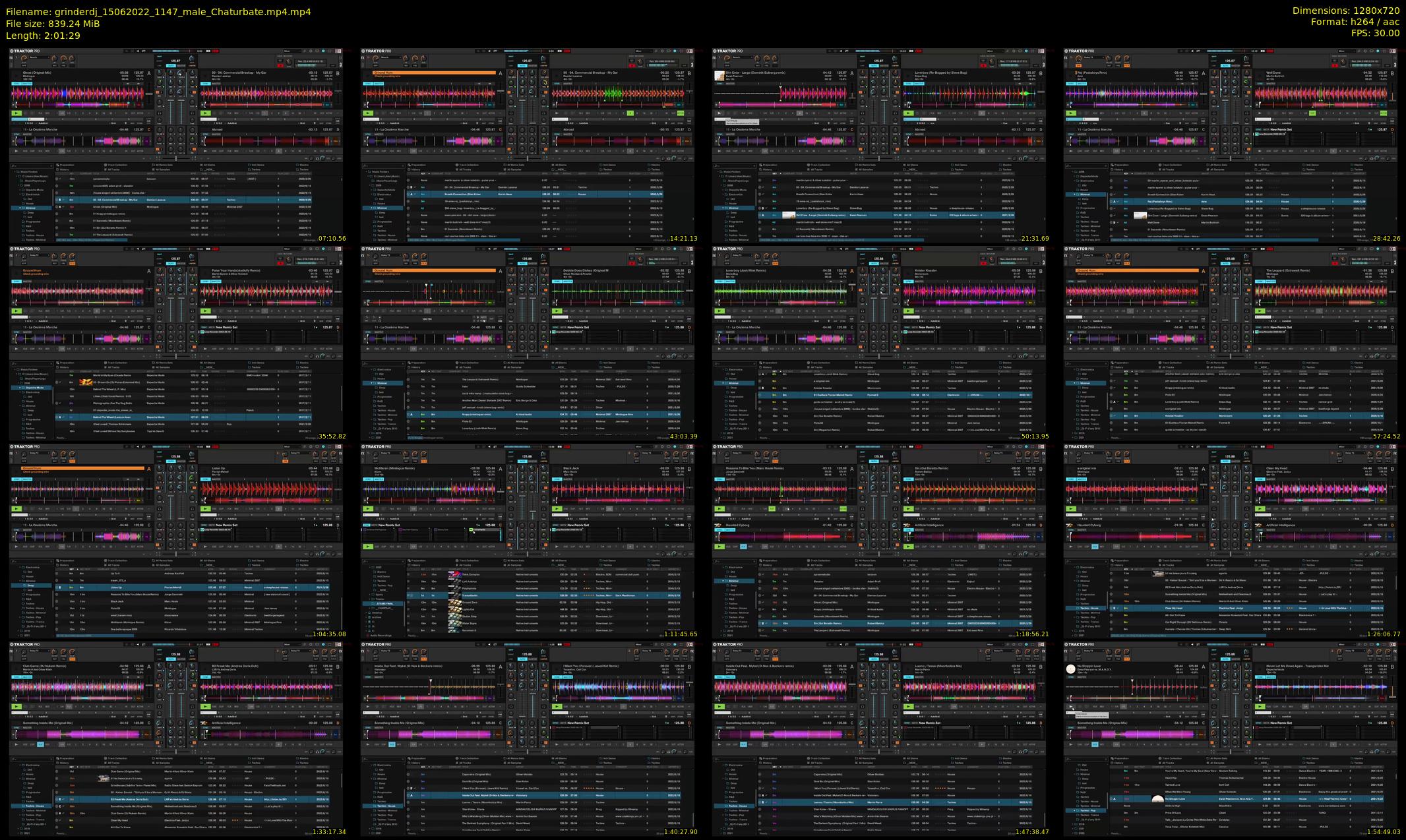Toggle MASTER on Deck A in 07:10.56 frame
Screen dimensions: 1406x840
[27, 84]
